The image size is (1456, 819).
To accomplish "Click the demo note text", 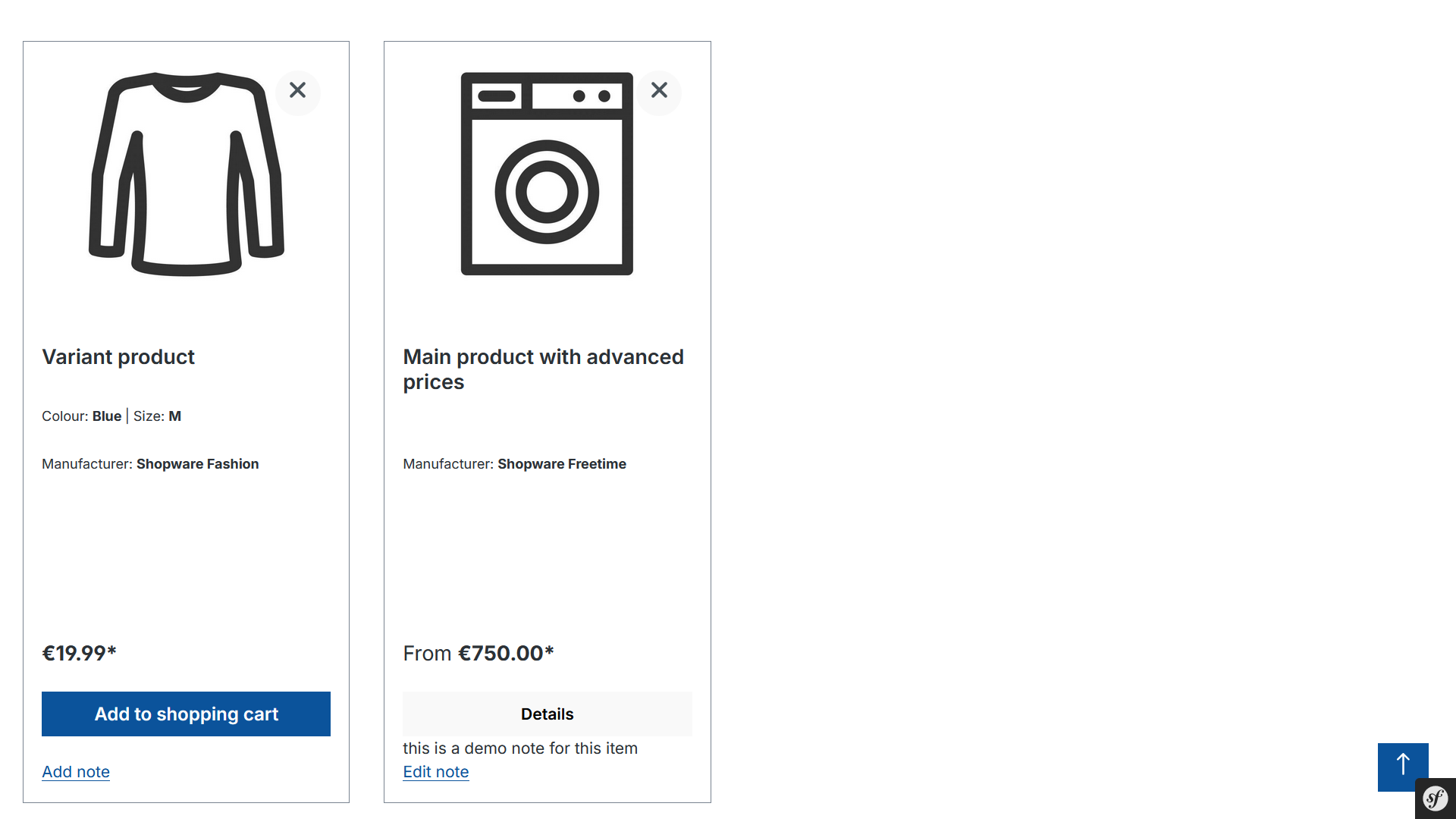I will pyautogui.click(x=520, y=748).
